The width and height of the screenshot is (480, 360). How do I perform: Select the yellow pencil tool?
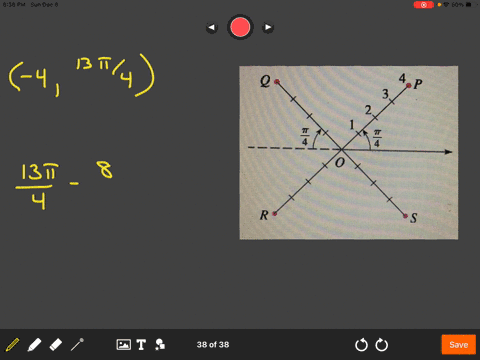pyautogui.click(x=12, y=344)
